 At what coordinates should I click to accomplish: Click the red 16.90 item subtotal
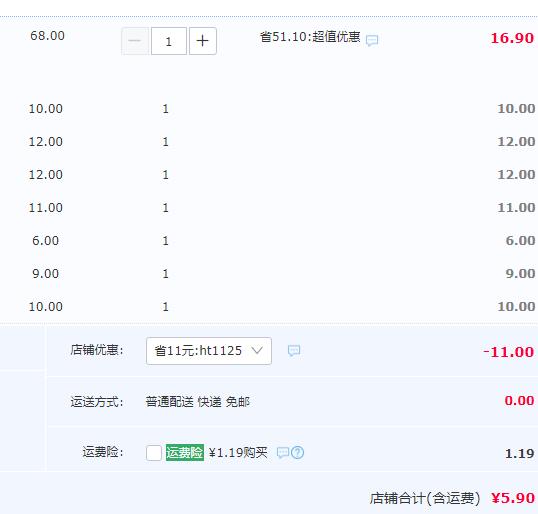coord(512,38)
